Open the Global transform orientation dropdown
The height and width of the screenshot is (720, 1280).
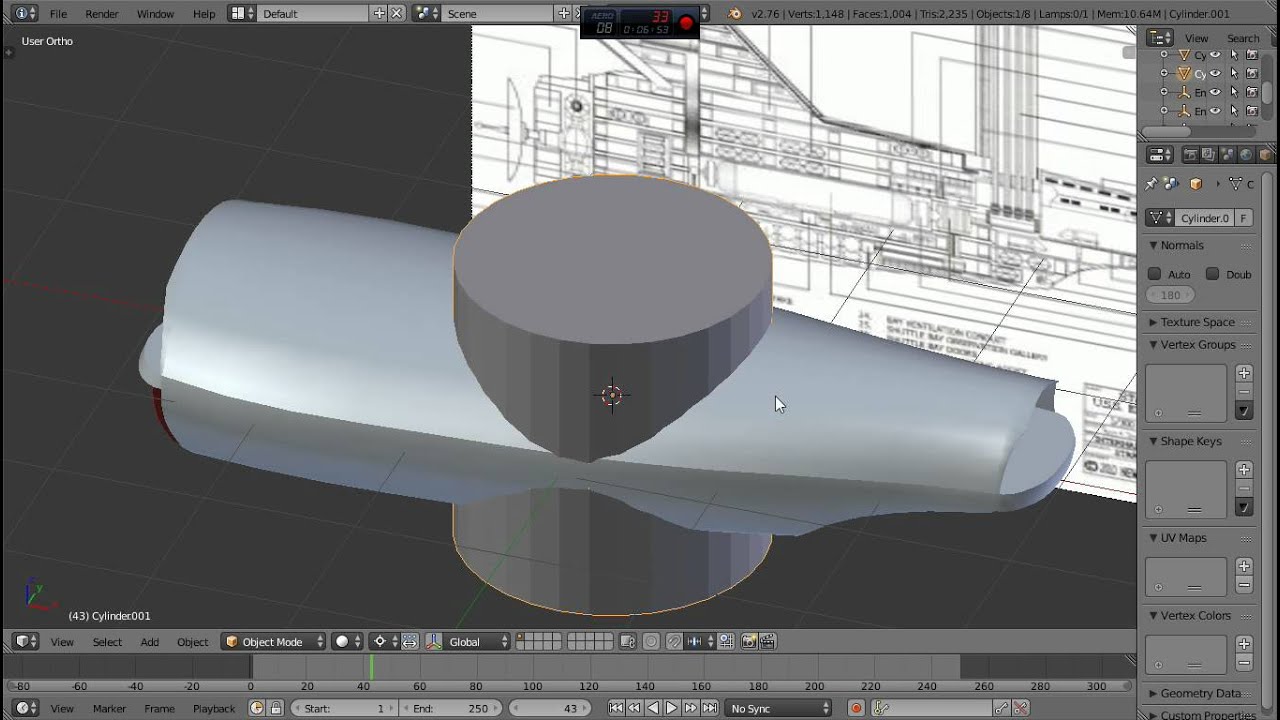(475, 642)
